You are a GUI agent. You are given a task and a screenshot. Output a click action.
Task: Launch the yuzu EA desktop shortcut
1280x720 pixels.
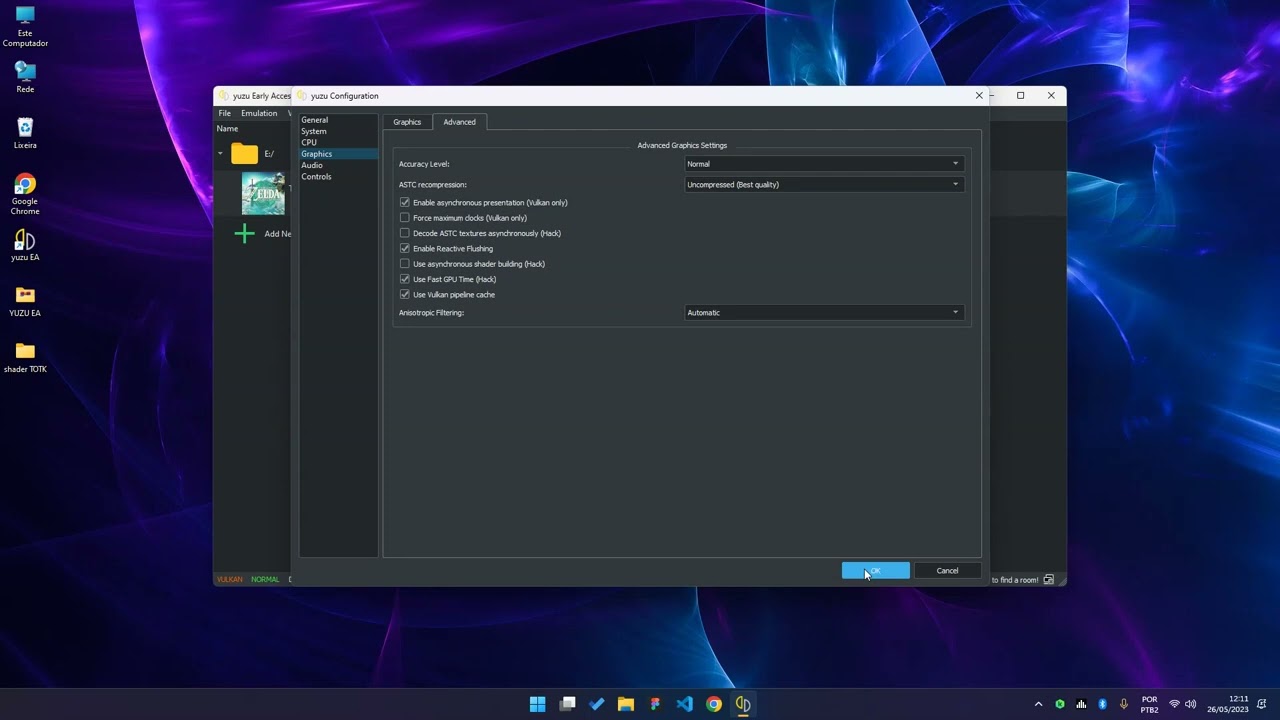pyautogui.click(x=25, y=245)
